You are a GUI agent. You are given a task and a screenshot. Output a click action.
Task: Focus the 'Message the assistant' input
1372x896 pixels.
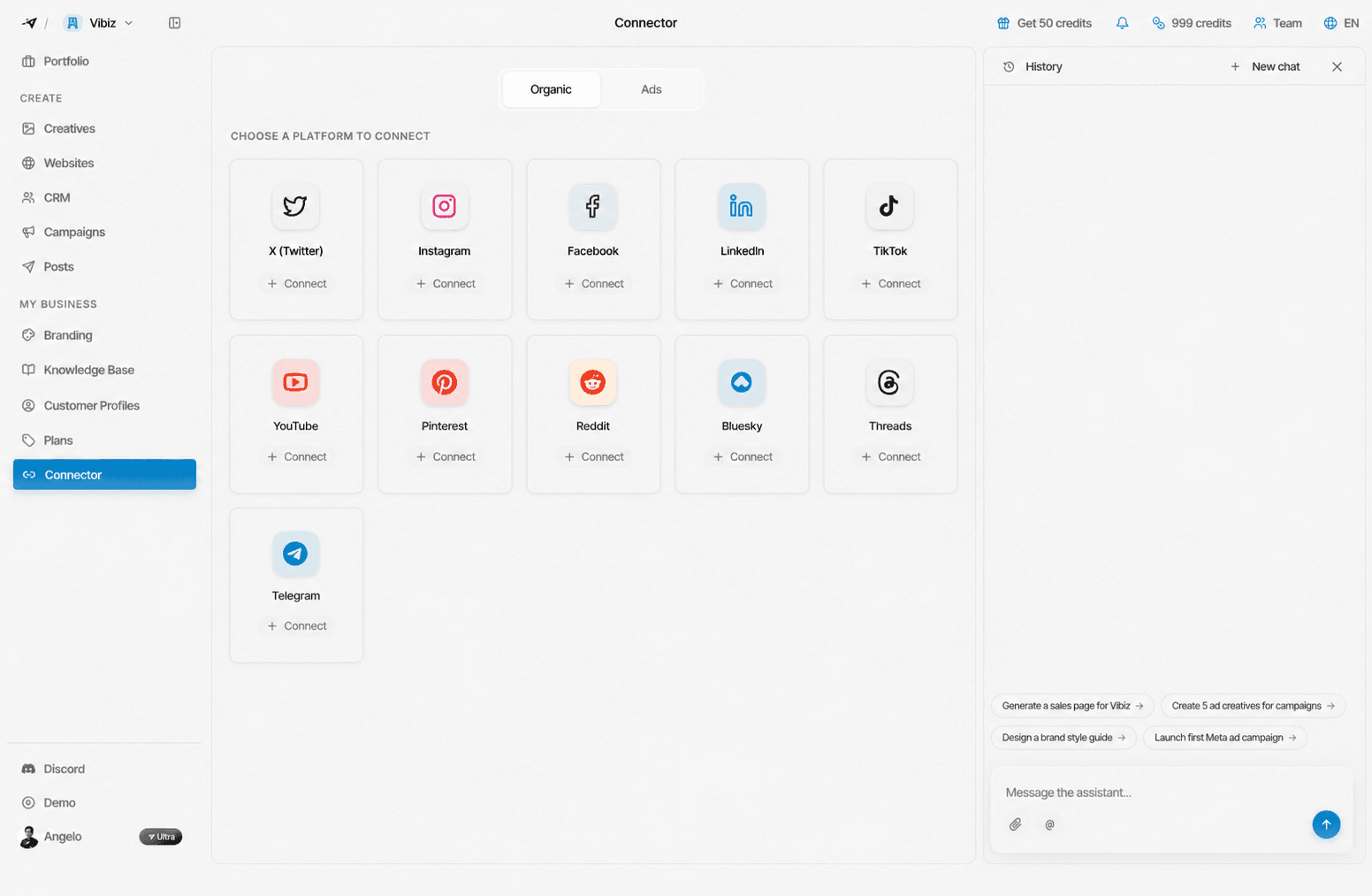click(x=1170, y=793)
